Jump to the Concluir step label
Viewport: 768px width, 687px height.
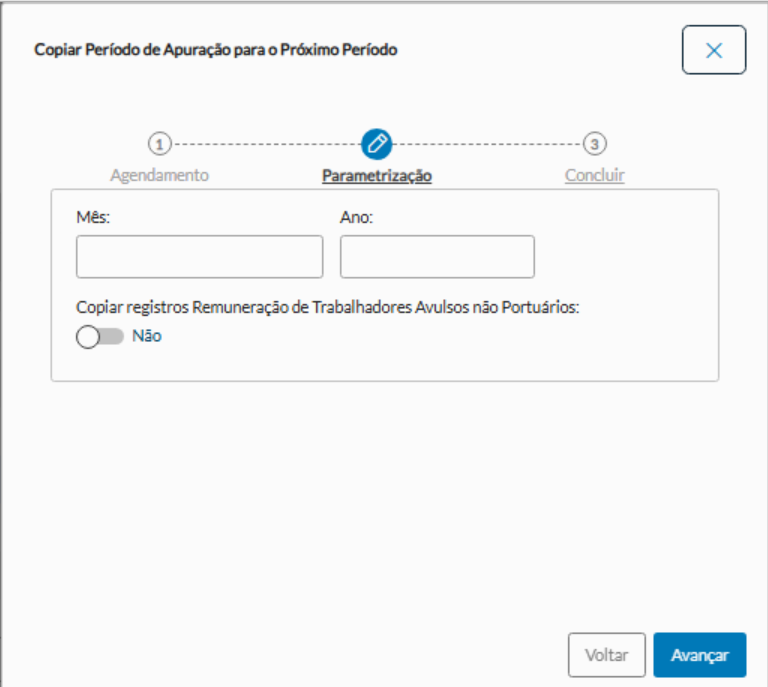(595, 175)
